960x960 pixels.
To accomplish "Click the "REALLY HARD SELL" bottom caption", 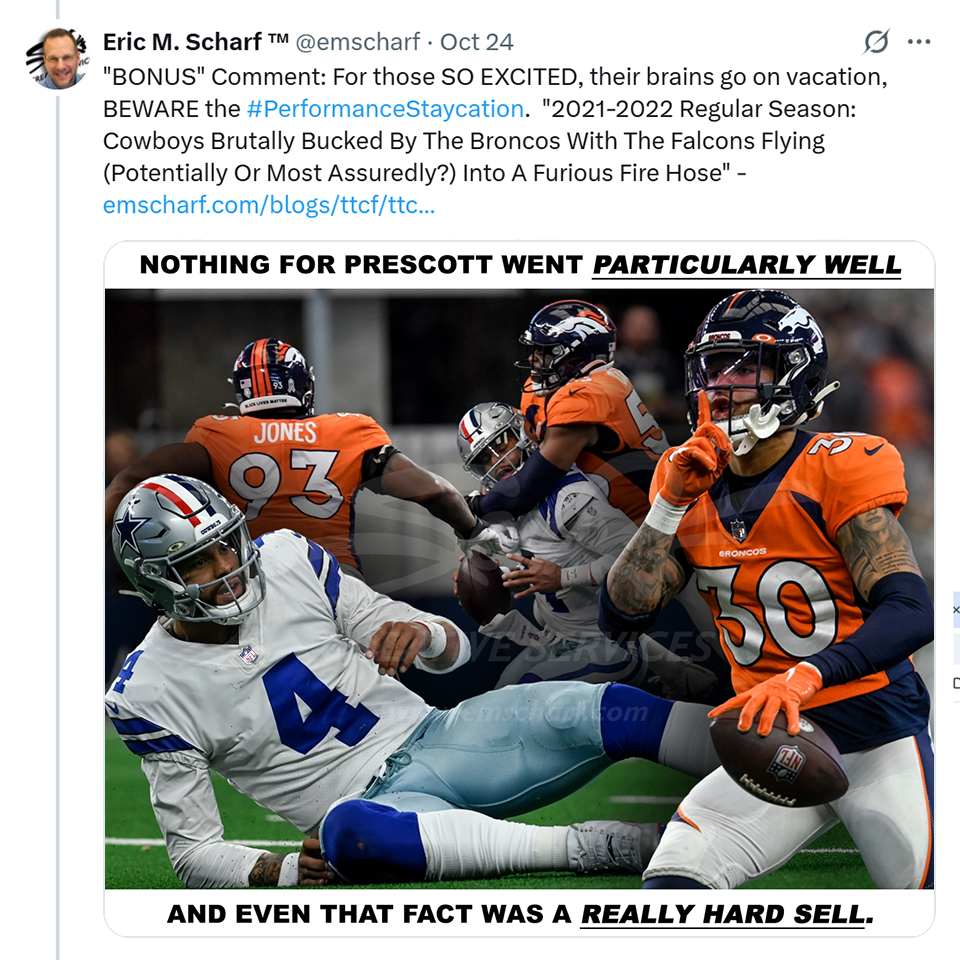I will (x=520, y=914).
